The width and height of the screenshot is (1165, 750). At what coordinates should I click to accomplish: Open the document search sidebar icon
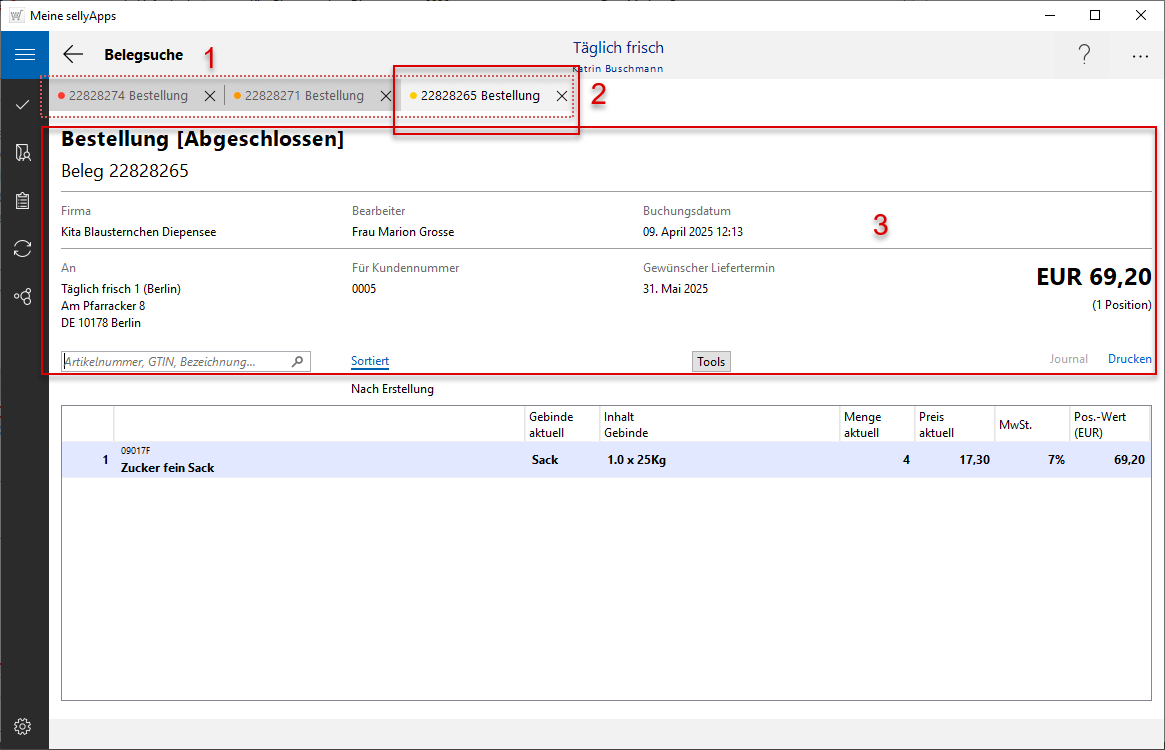23,153
